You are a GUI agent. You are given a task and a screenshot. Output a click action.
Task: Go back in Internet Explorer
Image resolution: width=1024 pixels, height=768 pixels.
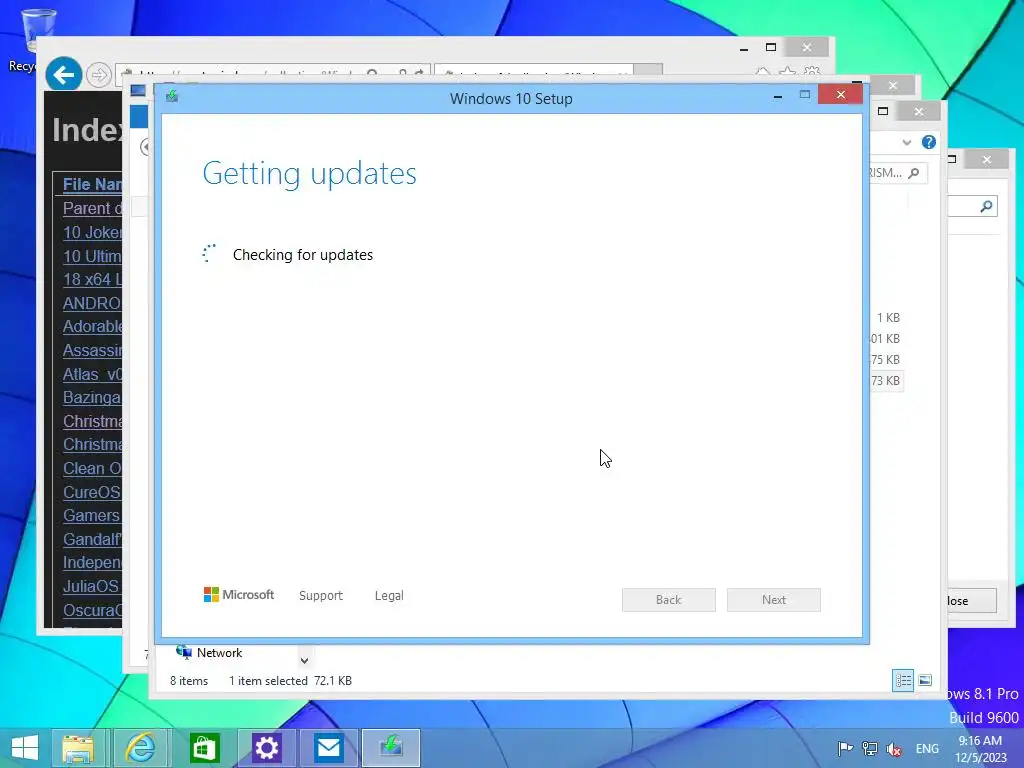click(x=63, y=75)
